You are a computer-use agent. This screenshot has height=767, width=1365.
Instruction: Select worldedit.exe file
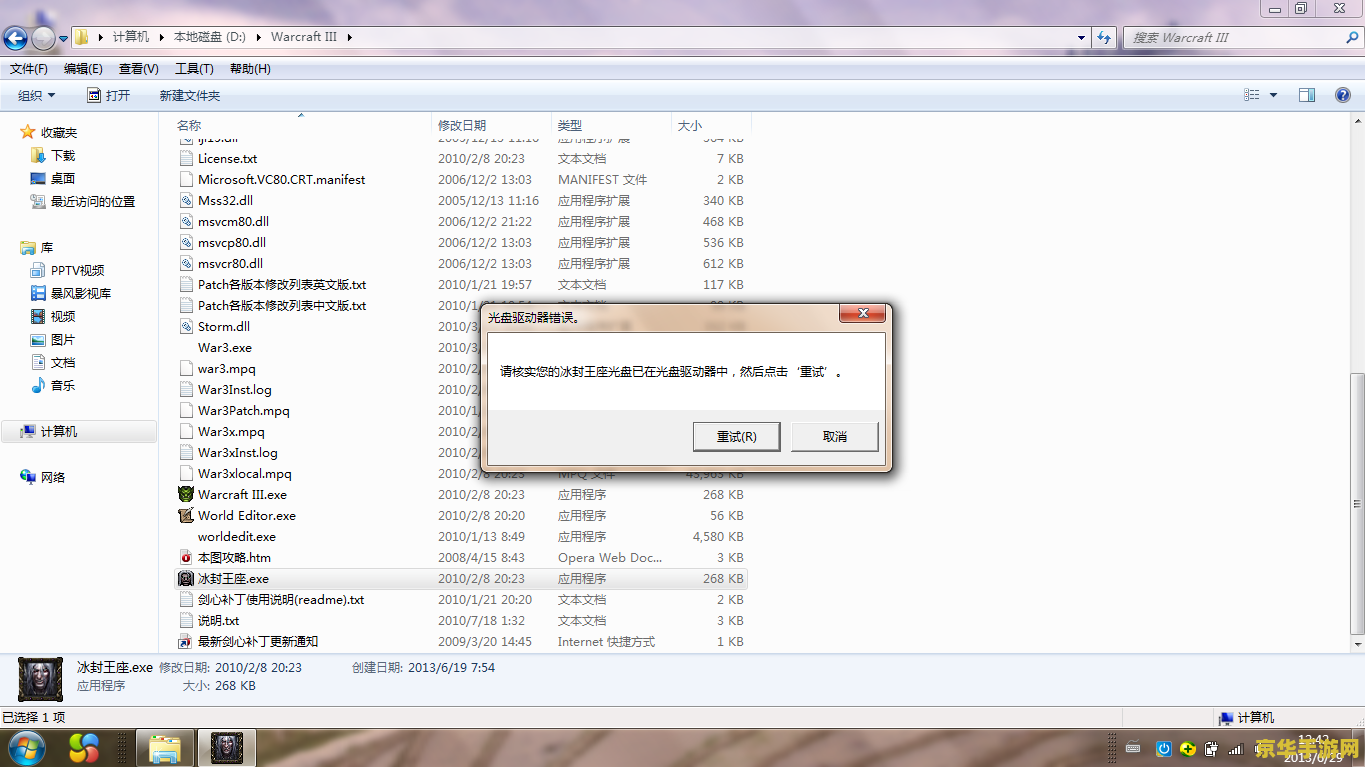(x=237, y=536)
